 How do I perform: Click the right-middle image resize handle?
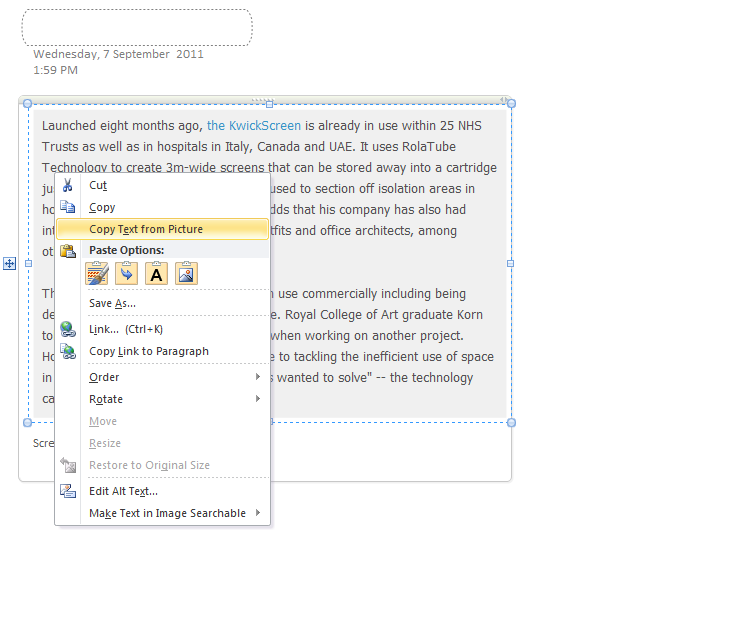coord(510,263)
